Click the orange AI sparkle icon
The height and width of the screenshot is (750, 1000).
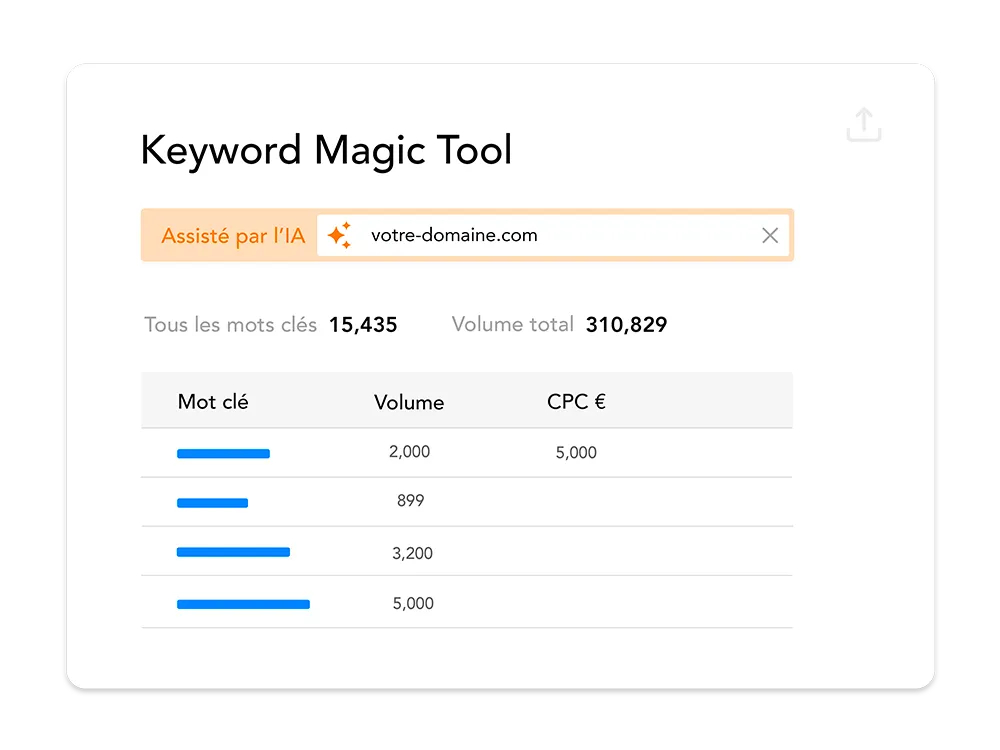(x=339, y=235)
